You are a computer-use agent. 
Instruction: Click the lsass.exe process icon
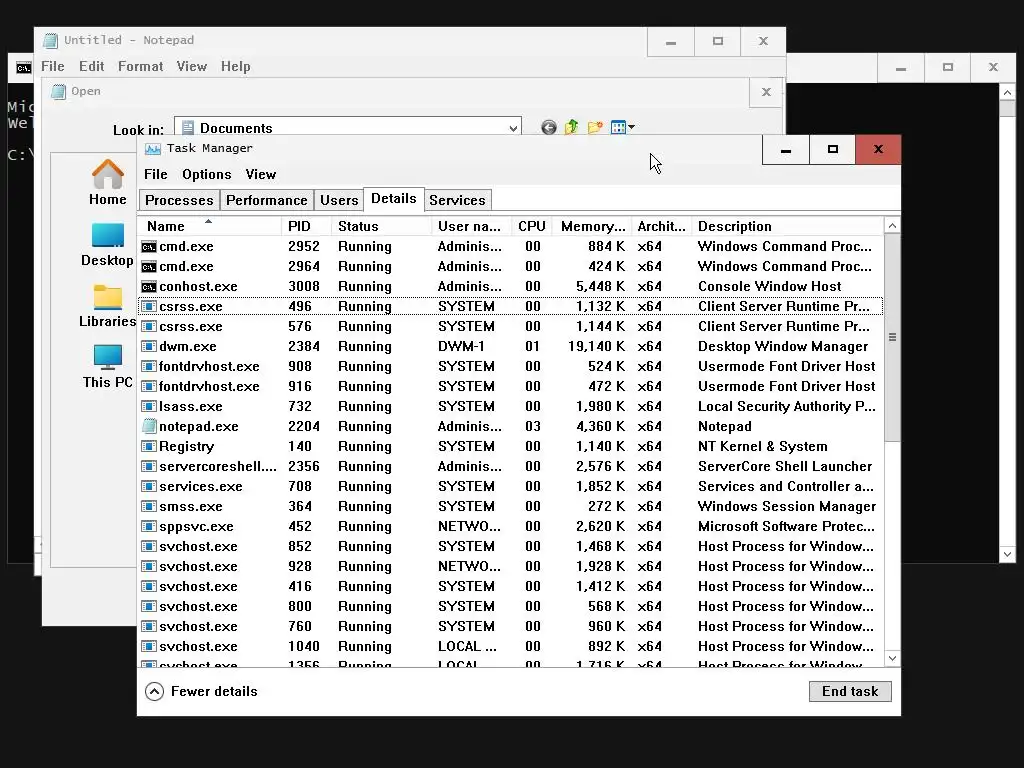pos(149,406)
